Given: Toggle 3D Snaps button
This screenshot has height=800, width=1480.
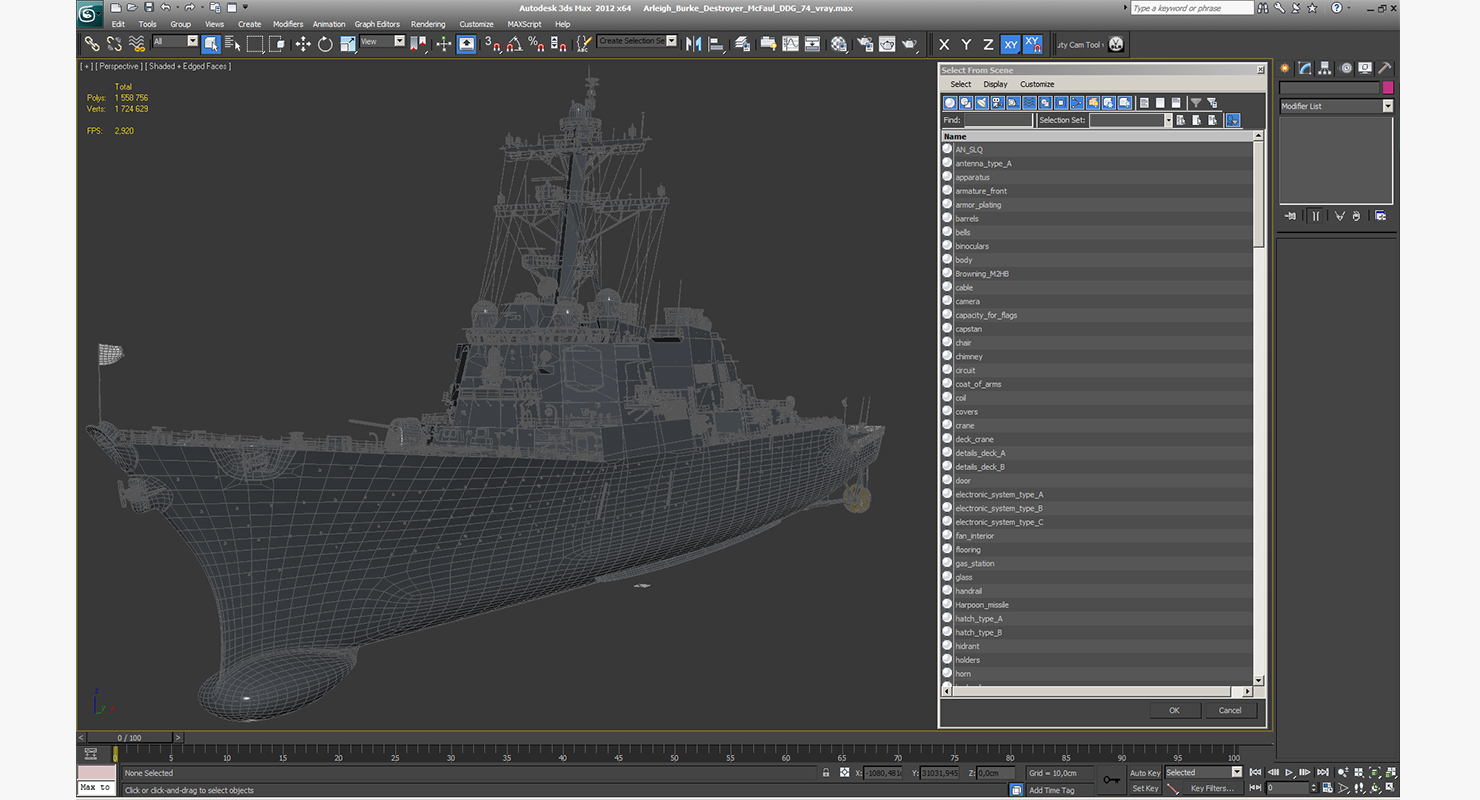Looking at the screenshot, I should pyautogui.click(x=492, y=44).
